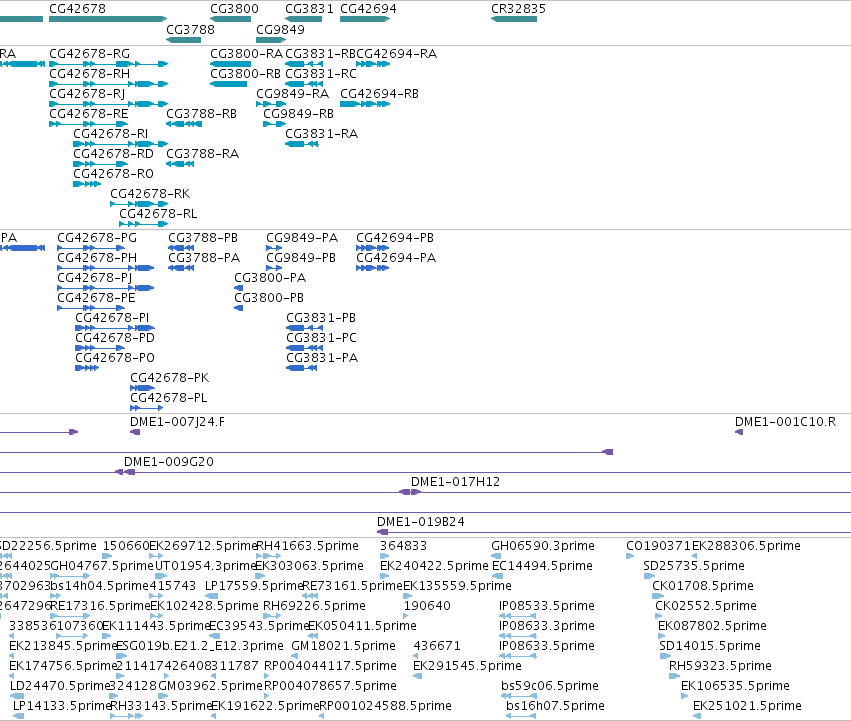Select the CG42678-PK protein label
The height and width of the screenshot is (721, 851).
coord(170,378)
